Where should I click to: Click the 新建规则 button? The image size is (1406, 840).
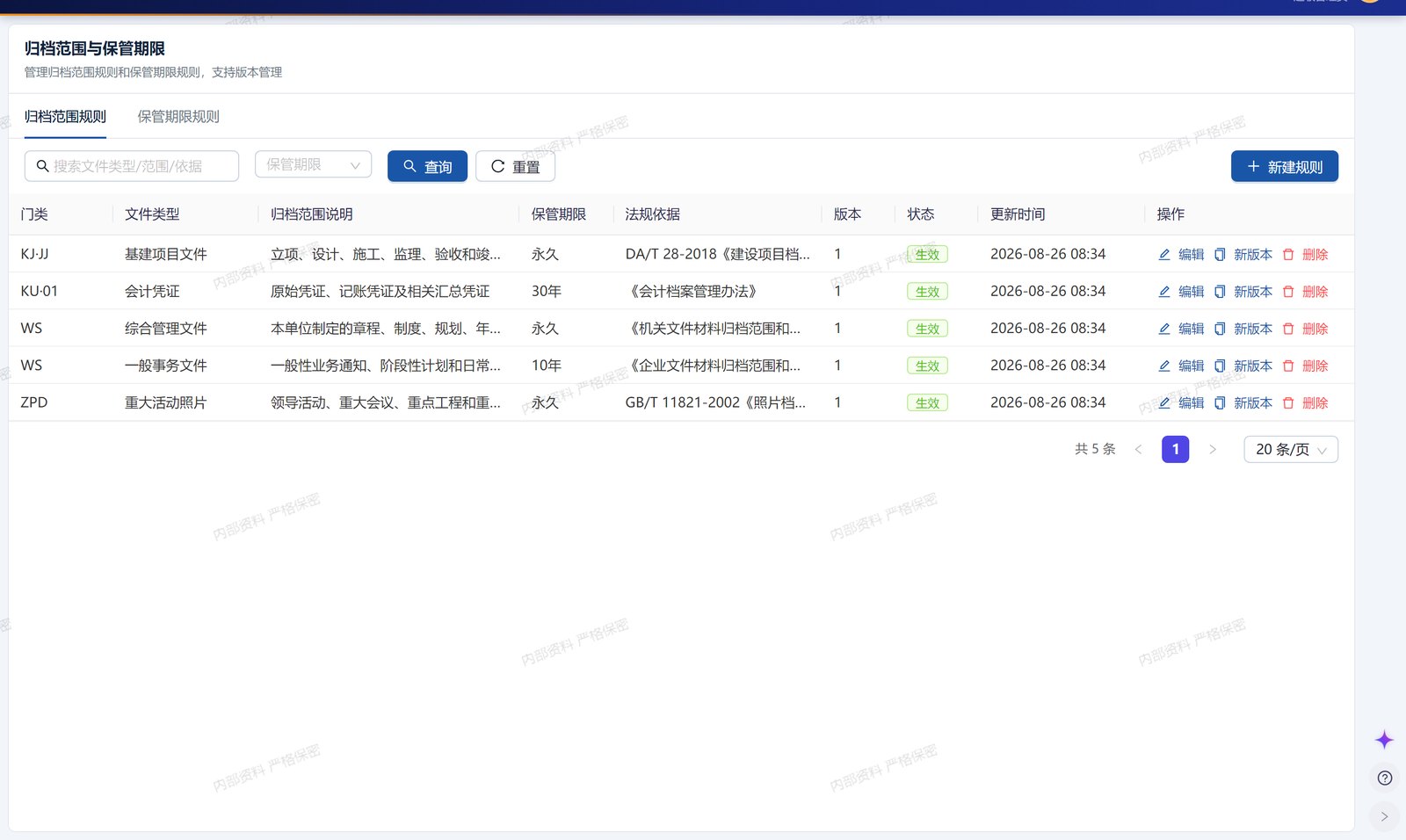[x=1285, y=166]
